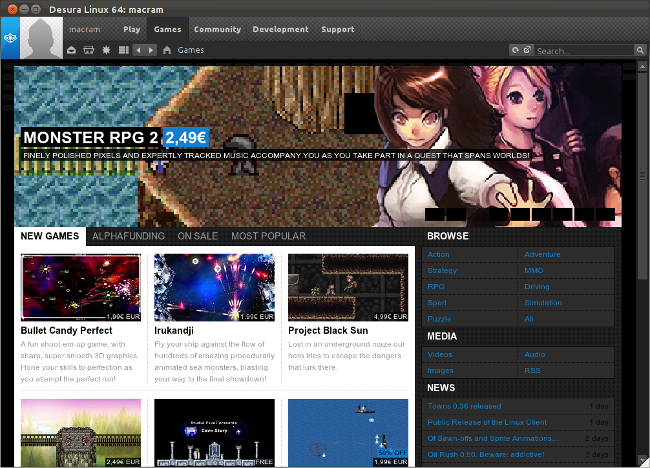Image resolution: width=650 pixels, height=468 pixels.
Task: Click the vertical scrollbar thumb
Action: click(643, 176)
